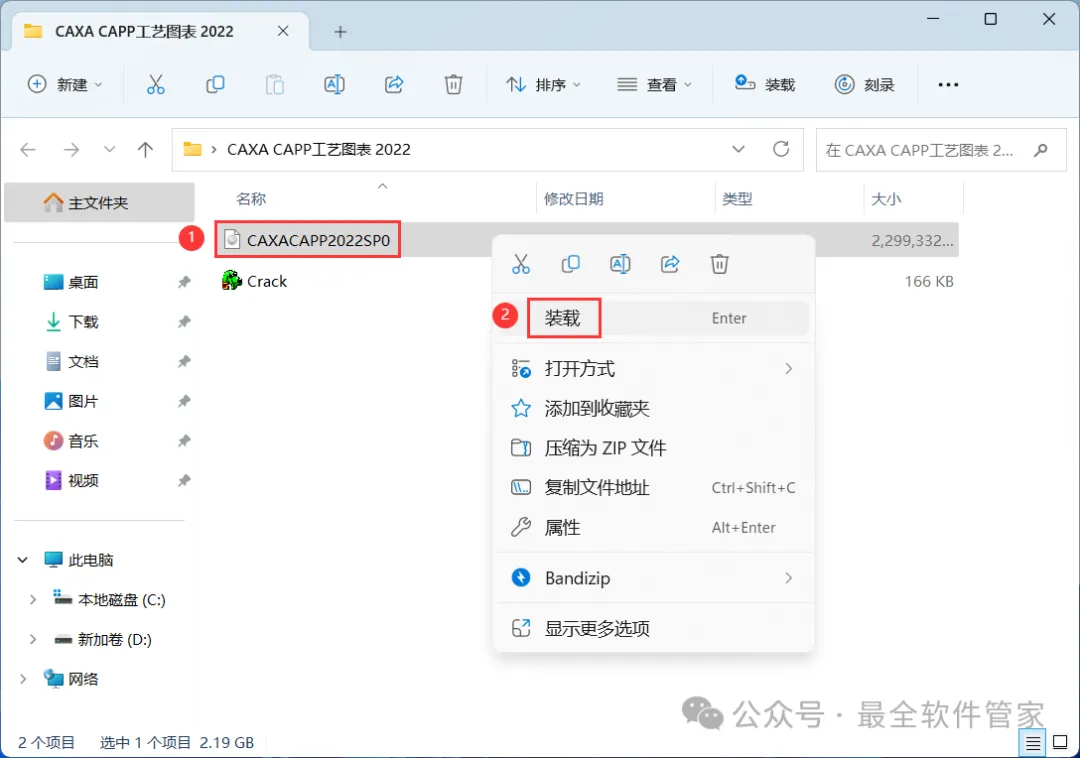Close the CAXA CAPP工艺图表 2022 tab

click(x=283, y=31)
